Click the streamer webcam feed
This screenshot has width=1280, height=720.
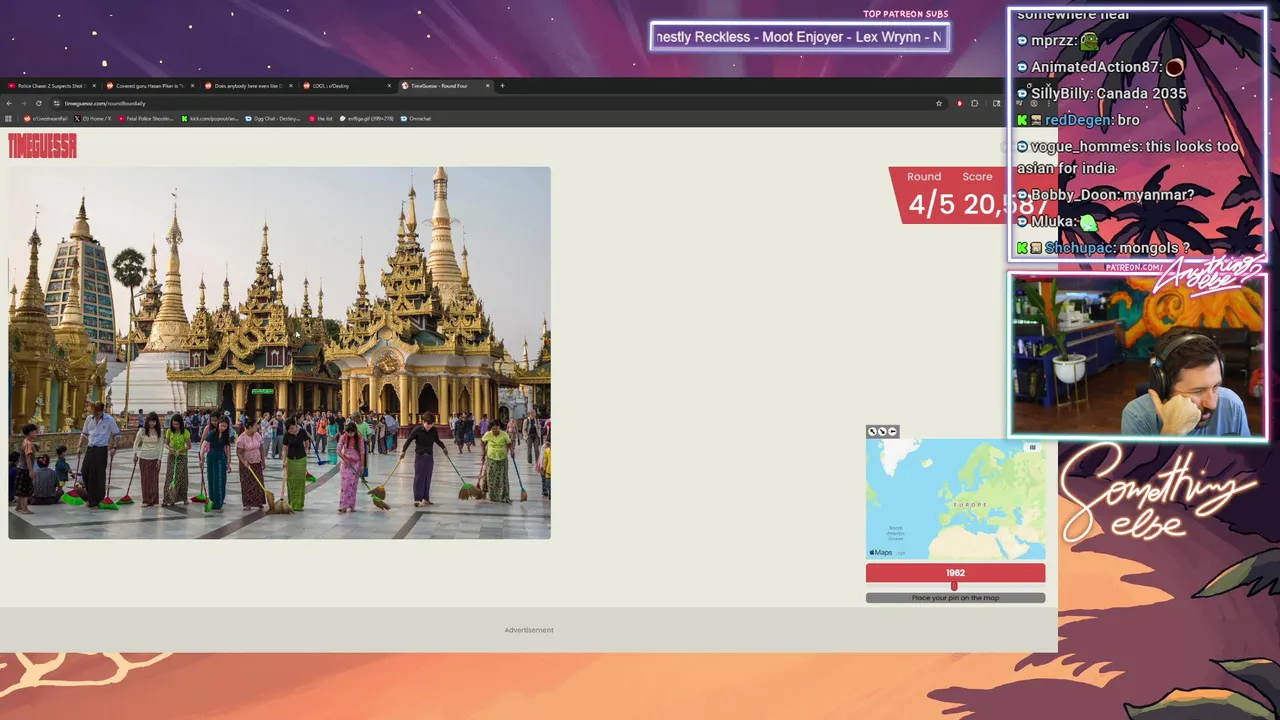pos(1137,355)
